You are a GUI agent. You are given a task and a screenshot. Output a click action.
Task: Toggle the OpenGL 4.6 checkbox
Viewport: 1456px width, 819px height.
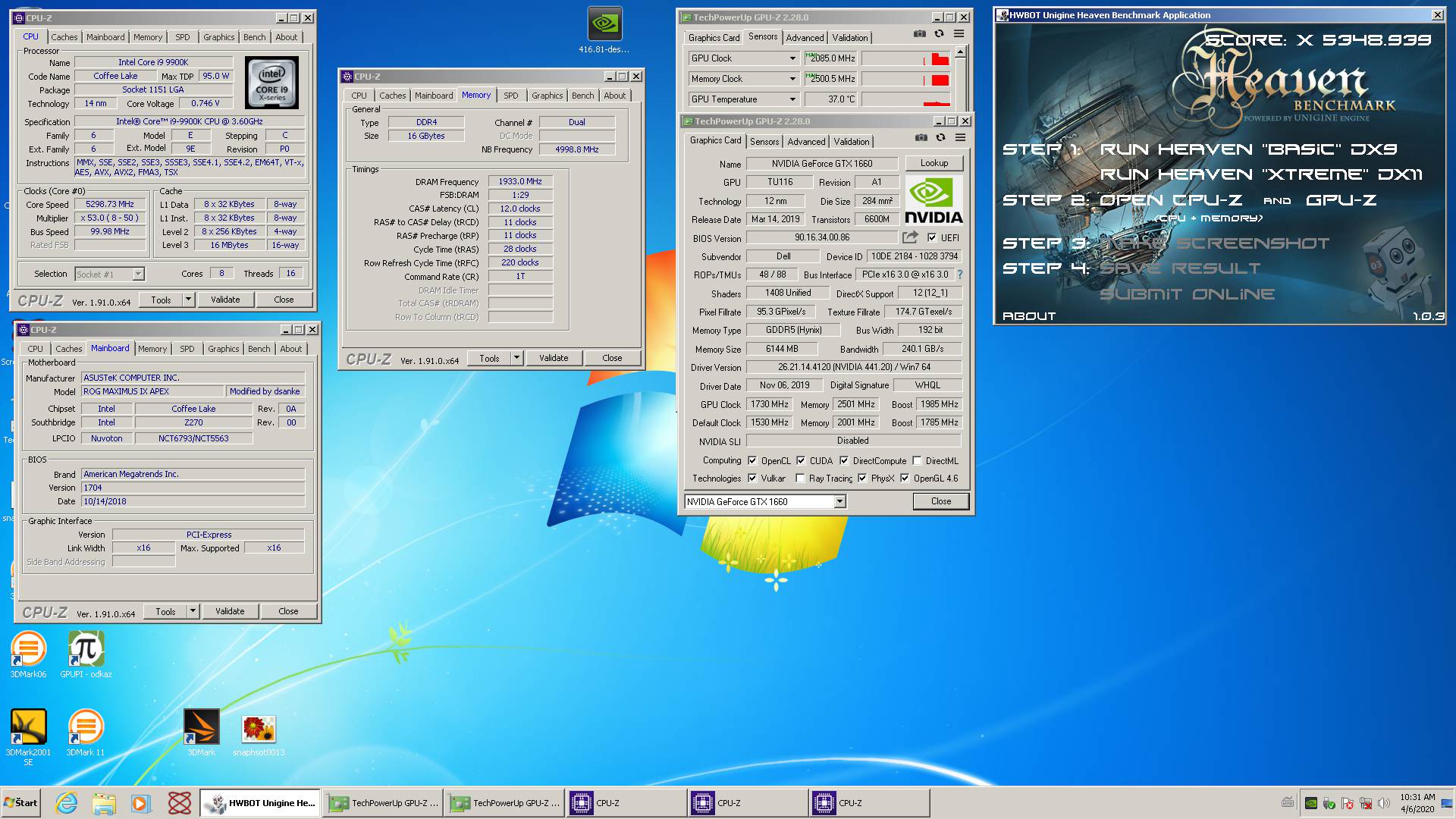905,478
